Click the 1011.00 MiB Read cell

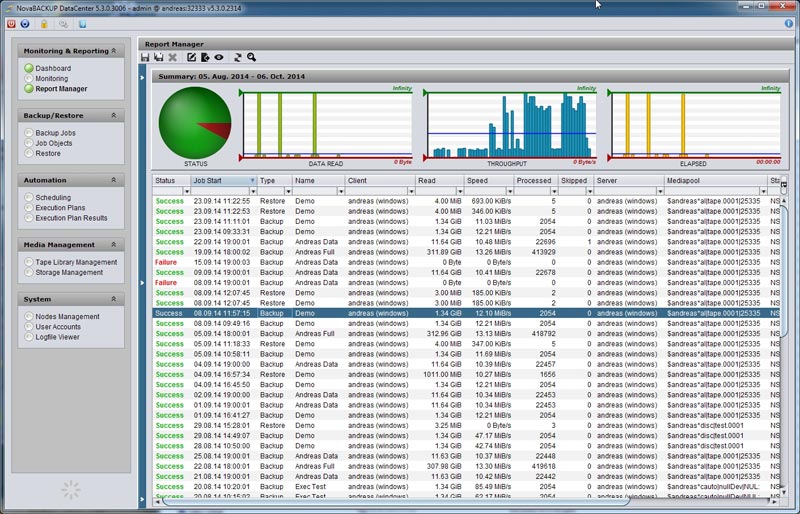pyautogui.click(x=442, y=374)
